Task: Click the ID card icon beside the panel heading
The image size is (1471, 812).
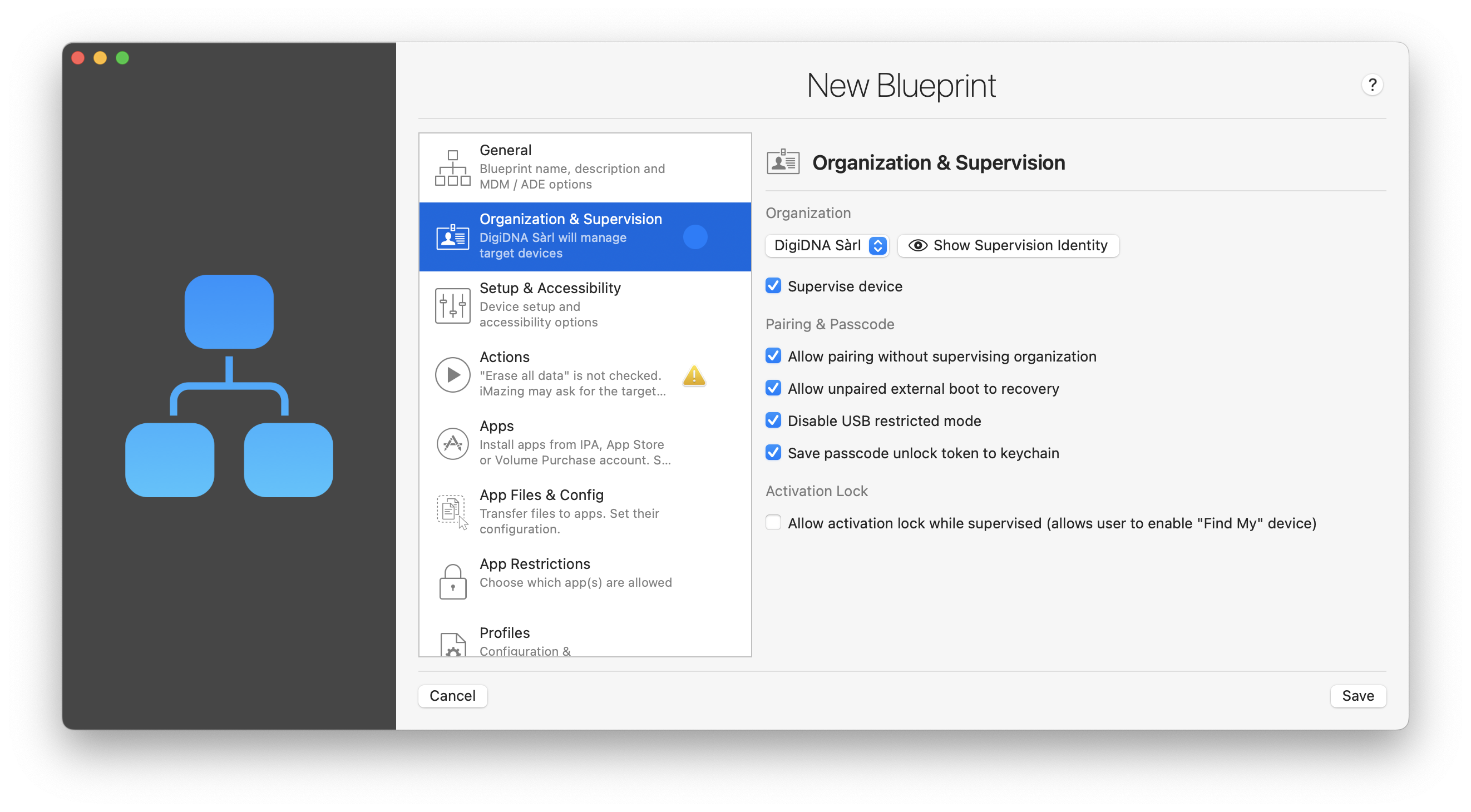Action: tap(783, 162)
